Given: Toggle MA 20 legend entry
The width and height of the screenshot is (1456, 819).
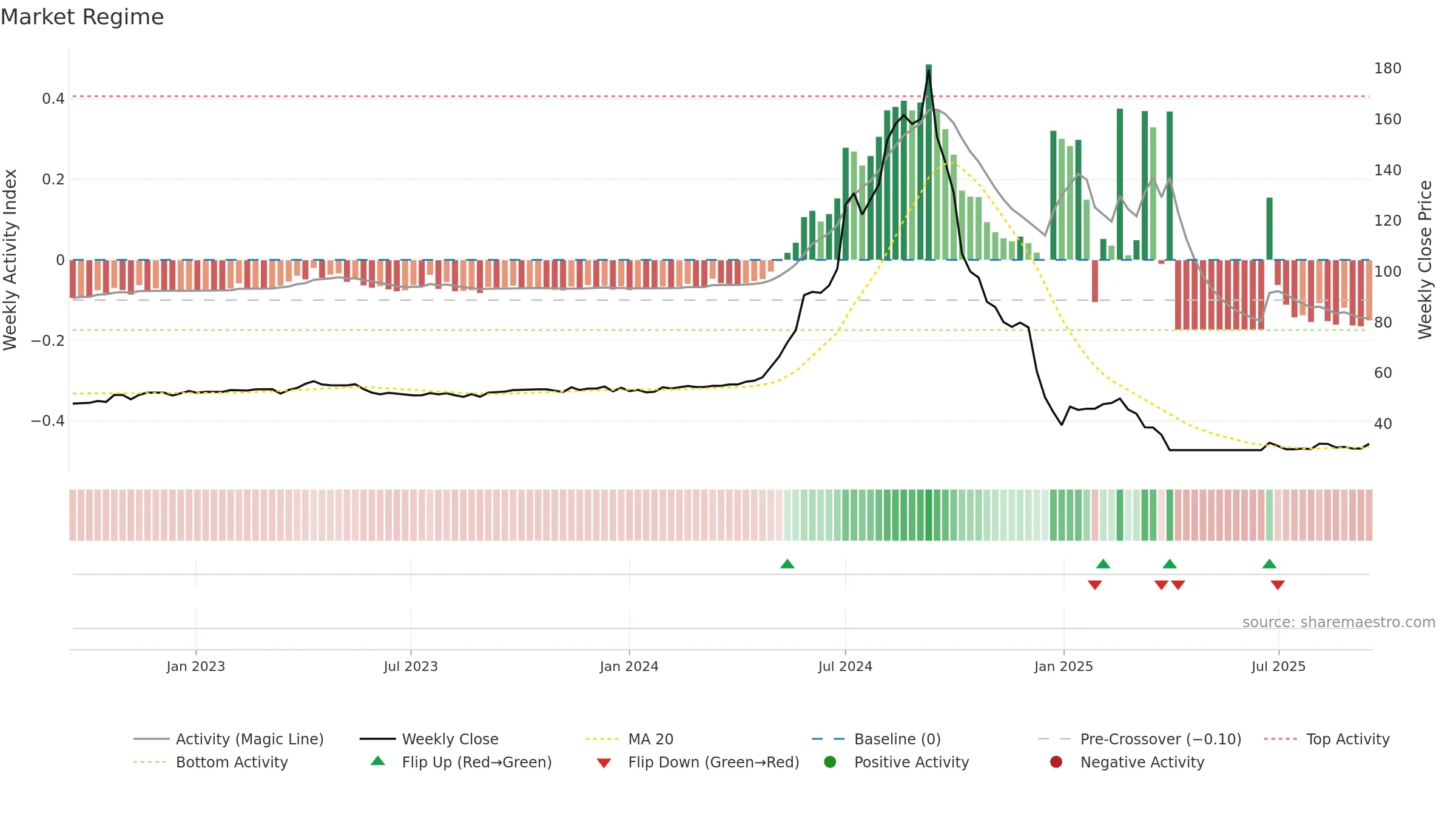Looking at the screenshot, I should (629, 739).
